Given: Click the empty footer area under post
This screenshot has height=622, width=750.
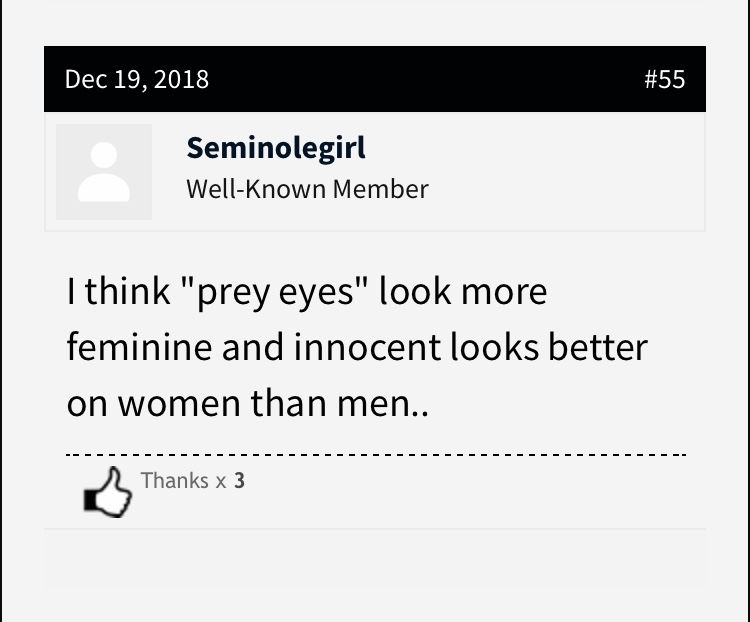Looking at the screenshot, I should [375, 560].
